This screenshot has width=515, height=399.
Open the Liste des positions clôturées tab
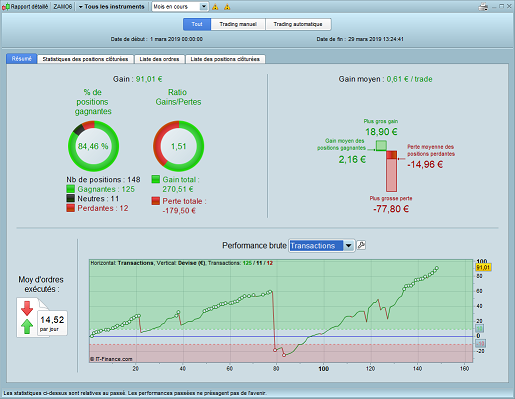(x=225, y=59)
